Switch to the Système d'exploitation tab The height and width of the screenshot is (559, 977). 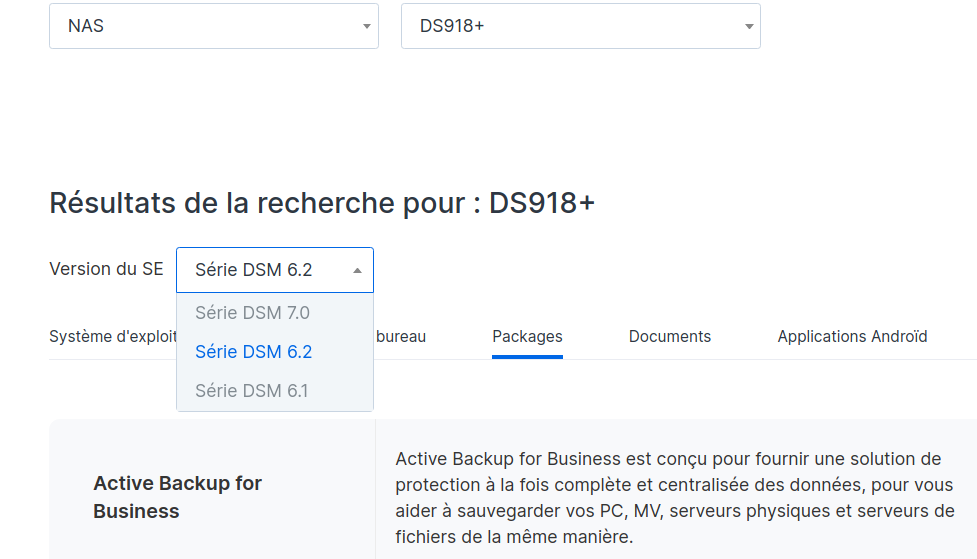point(112,337)
